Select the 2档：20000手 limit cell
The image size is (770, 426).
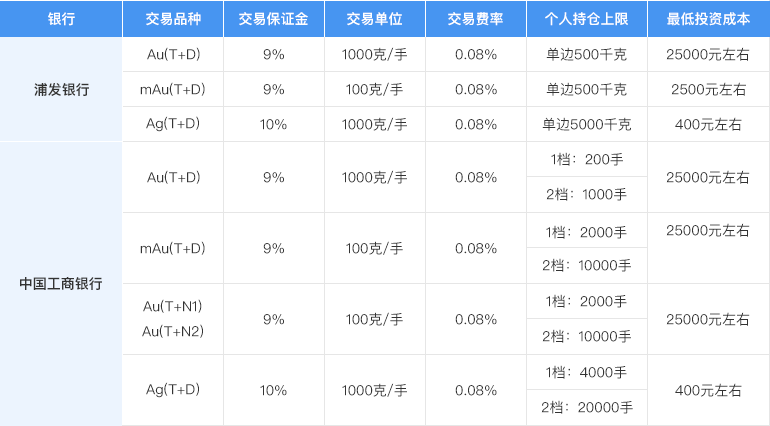point(587,407)
